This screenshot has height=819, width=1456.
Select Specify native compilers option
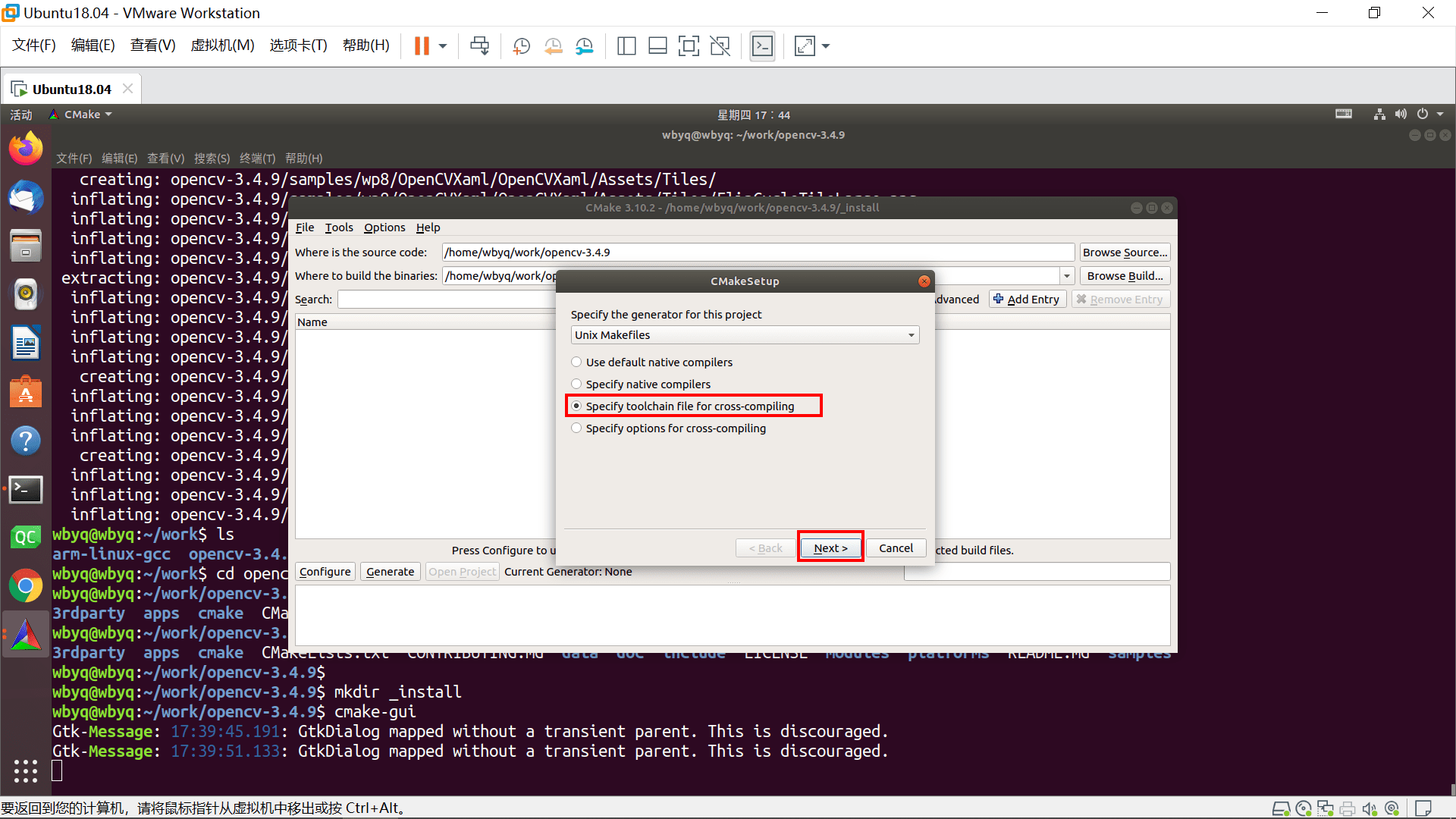click(641, 384)
